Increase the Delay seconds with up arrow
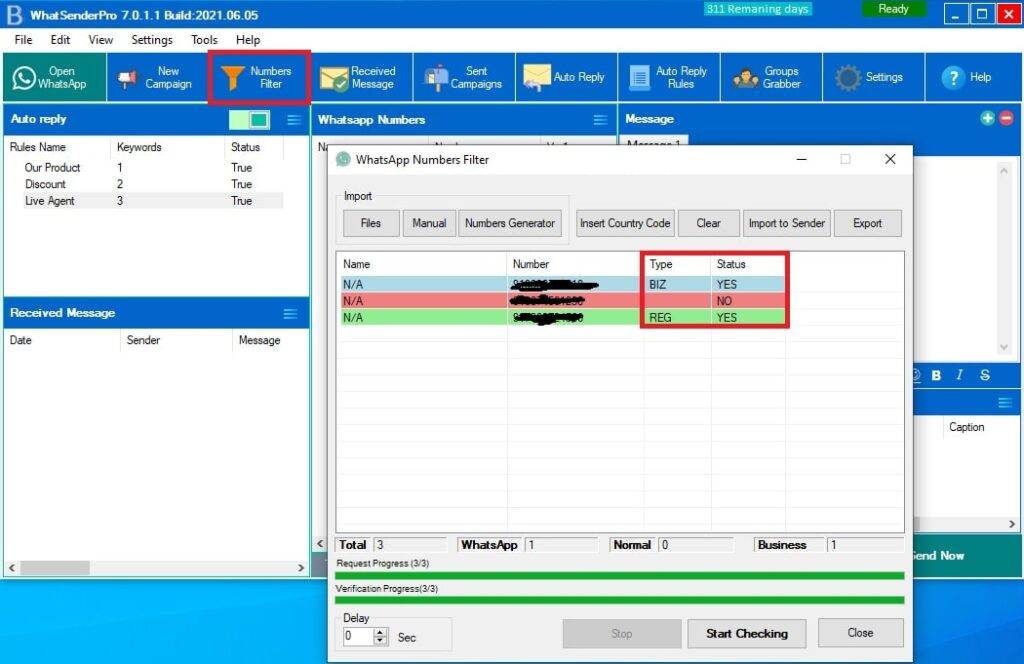This screenshot has width=1024, height=664. [x=380, y=632]
